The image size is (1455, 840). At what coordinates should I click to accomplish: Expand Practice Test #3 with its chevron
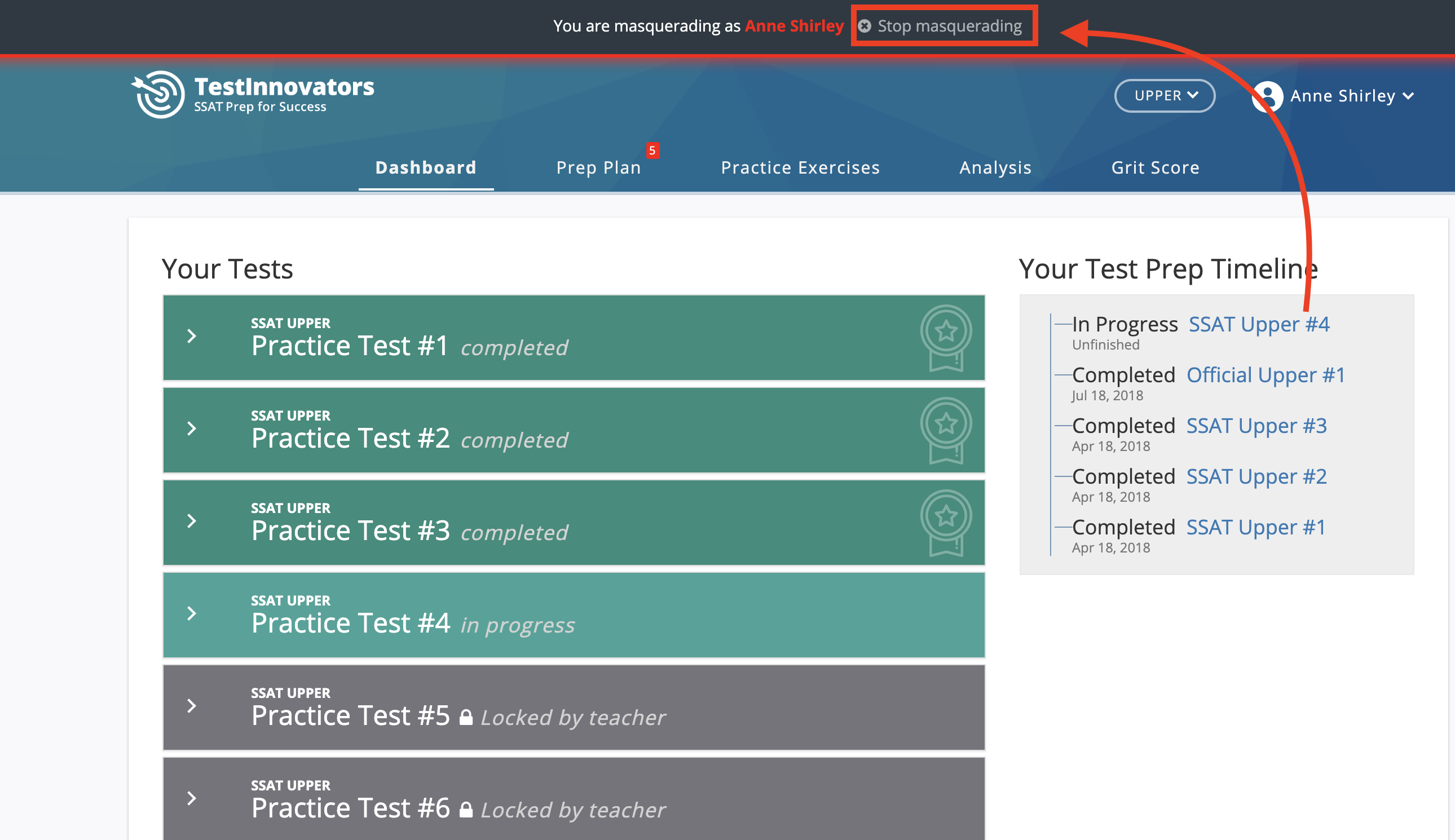192,521
